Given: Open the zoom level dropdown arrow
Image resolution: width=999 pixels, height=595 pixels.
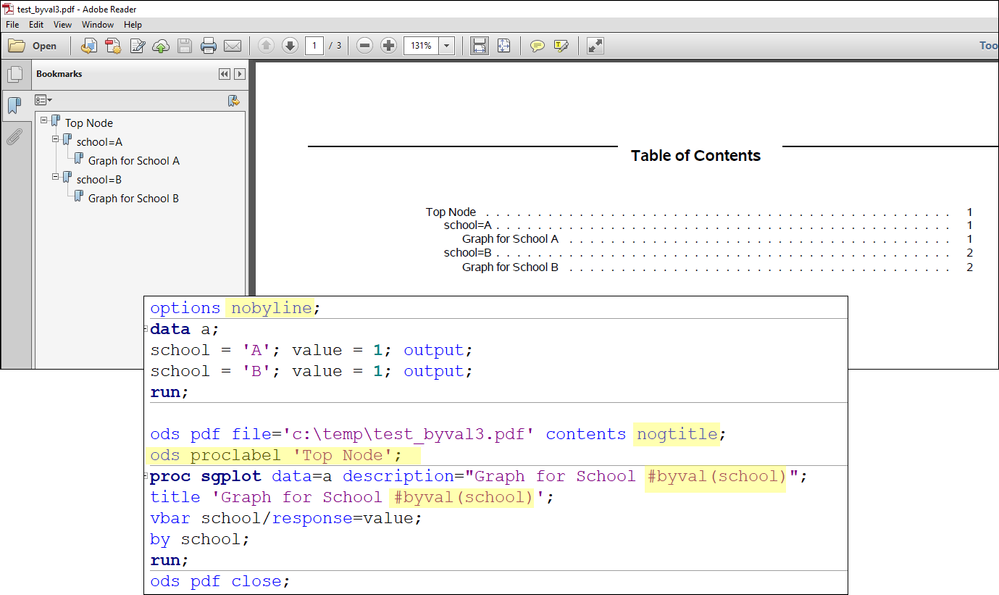Looking at the screenshot, I should coord(447,46).
